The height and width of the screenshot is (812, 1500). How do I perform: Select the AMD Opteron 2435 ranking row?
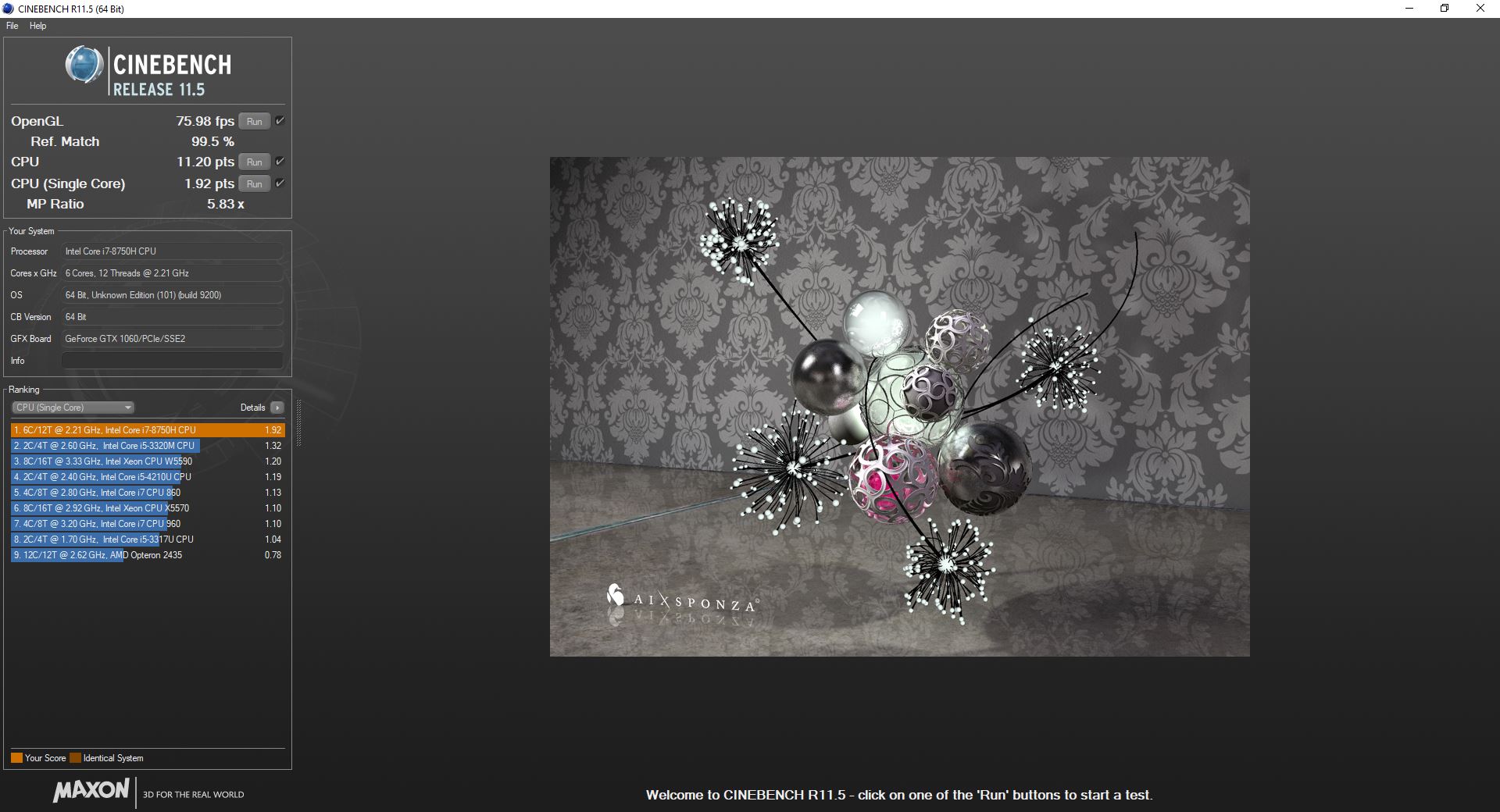(x=148, y=555)
